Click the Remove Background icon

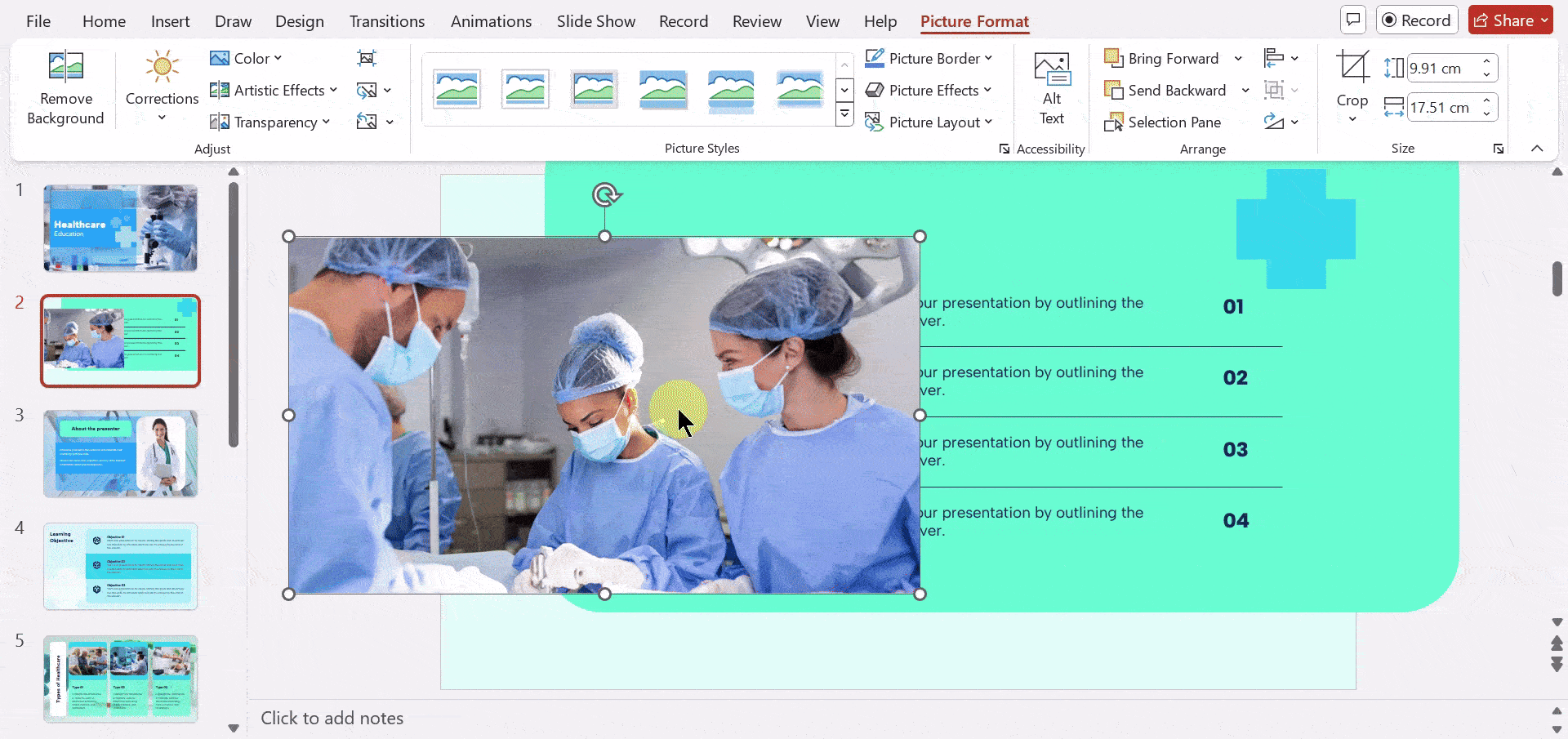pyautogui.click(x=65, y=67)
